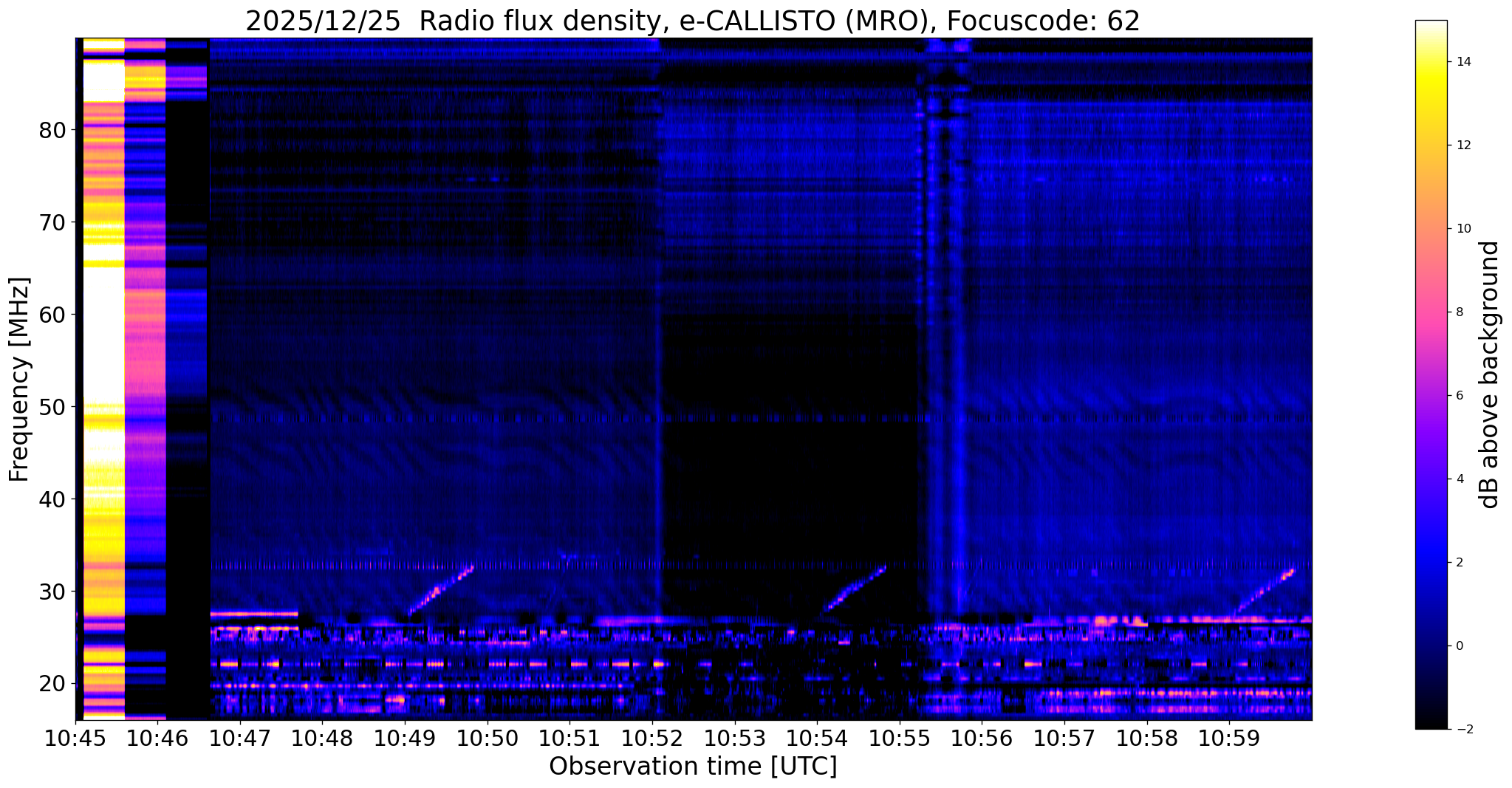Pick the 12 value on the colorbar scale

pos(1463,145)
